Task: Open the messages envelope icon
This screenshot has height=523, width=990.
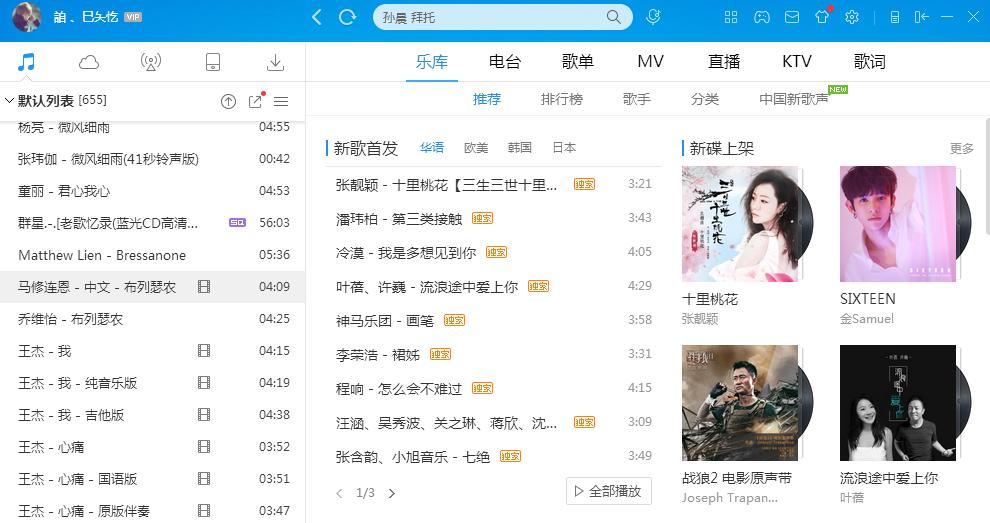Action: point(792,17)
